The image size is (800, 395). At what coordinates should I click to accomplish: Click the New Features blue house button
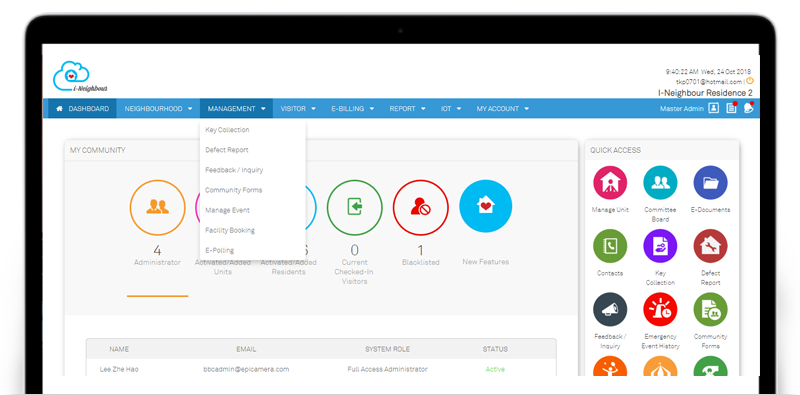486,206
